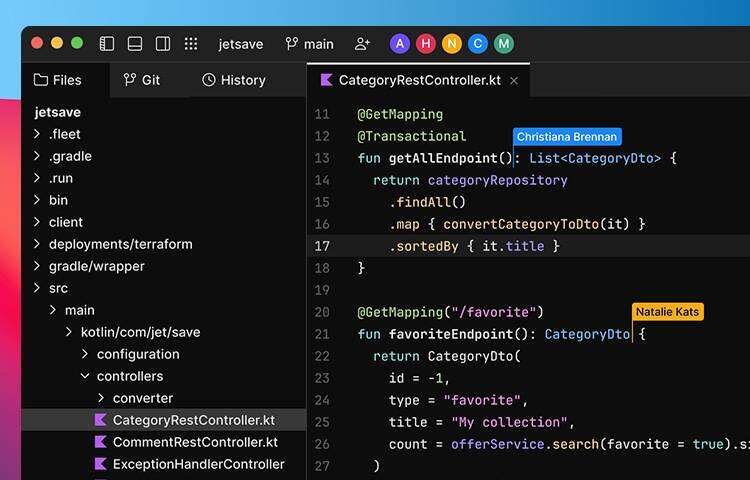This screenshot has height=480, width=750.
Task: Click the jetsave project name in title bar
Action: tap(241, 44)
